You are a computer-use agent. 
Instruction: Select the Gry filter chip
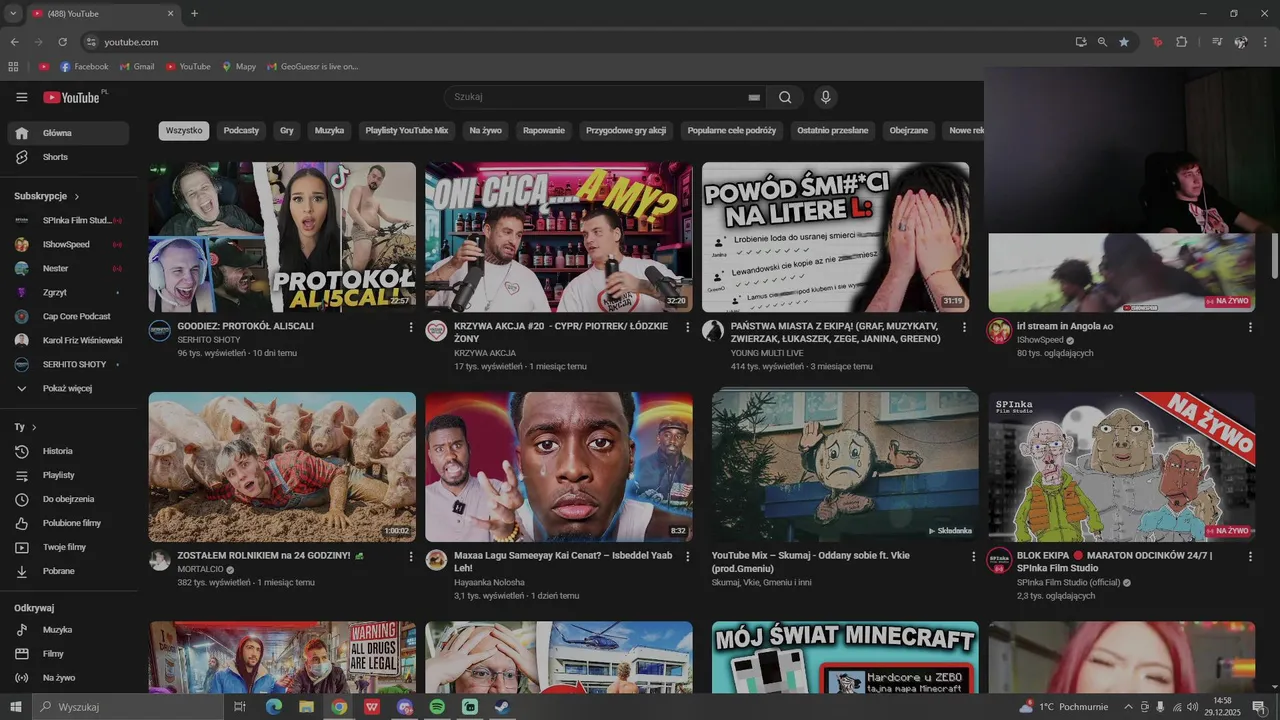pyautogui.click(x=287, y=131)
